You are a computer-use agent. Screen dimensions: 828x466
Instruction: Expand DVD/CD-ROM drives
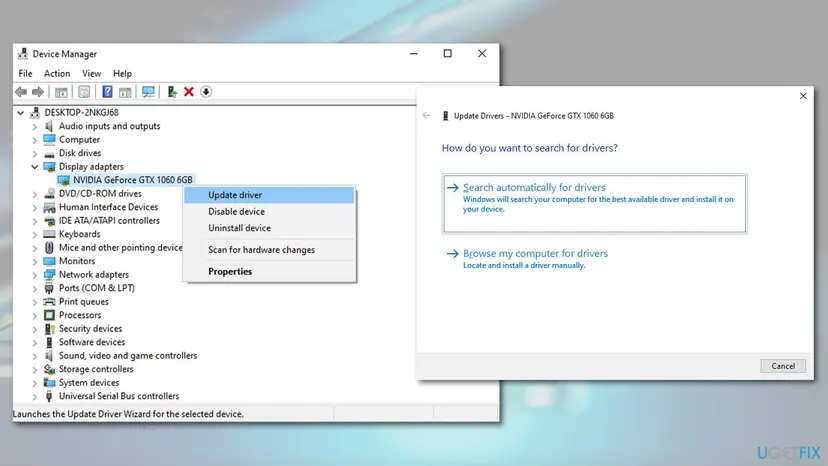(34, 194)
